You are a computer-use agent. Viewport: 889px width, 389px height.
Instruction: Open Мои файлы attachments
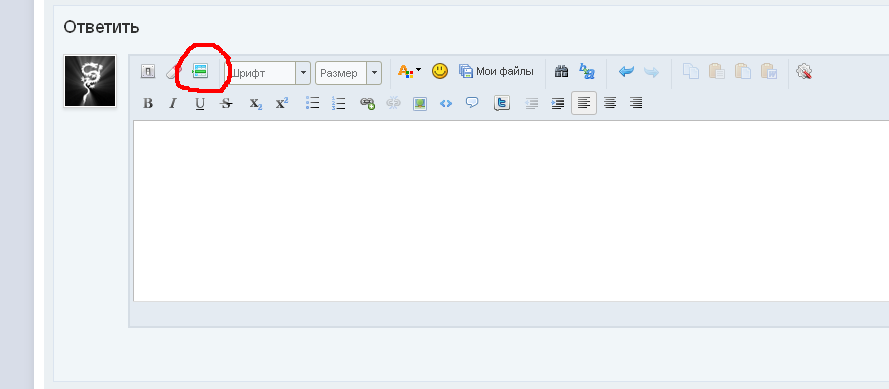(x=496, y=71)
